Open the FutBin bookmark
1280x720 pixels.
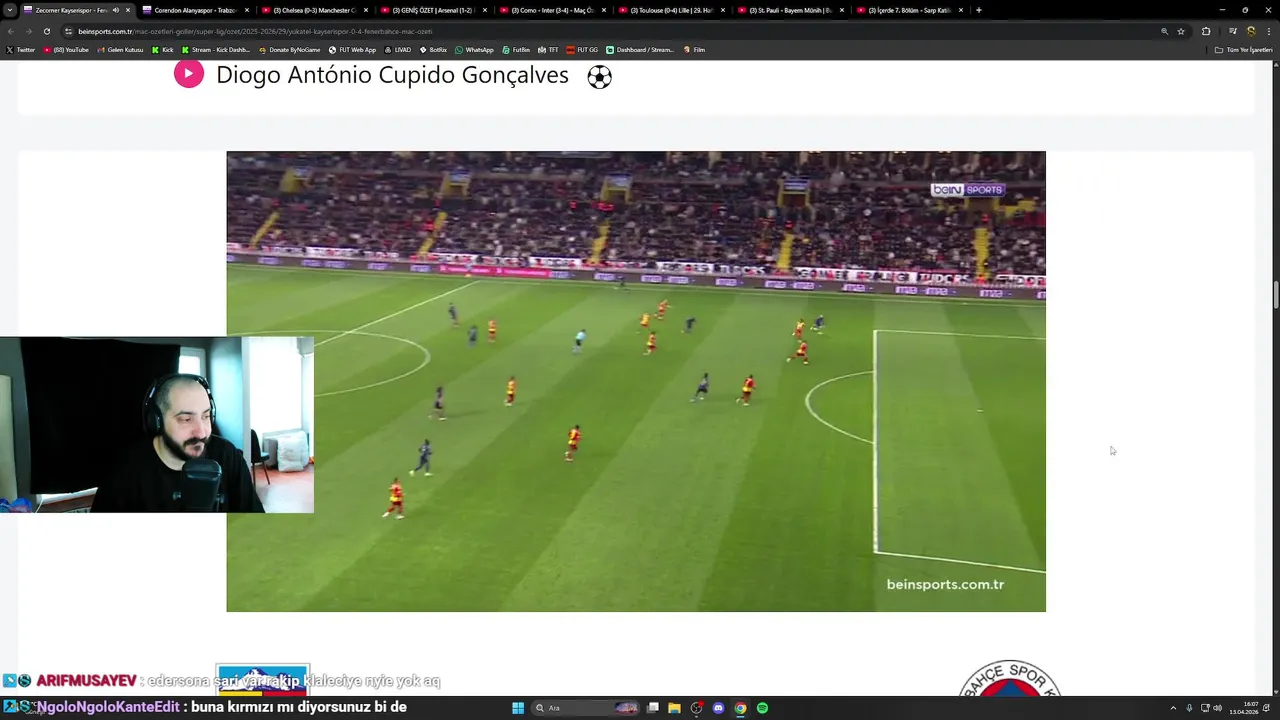(517, 50)
